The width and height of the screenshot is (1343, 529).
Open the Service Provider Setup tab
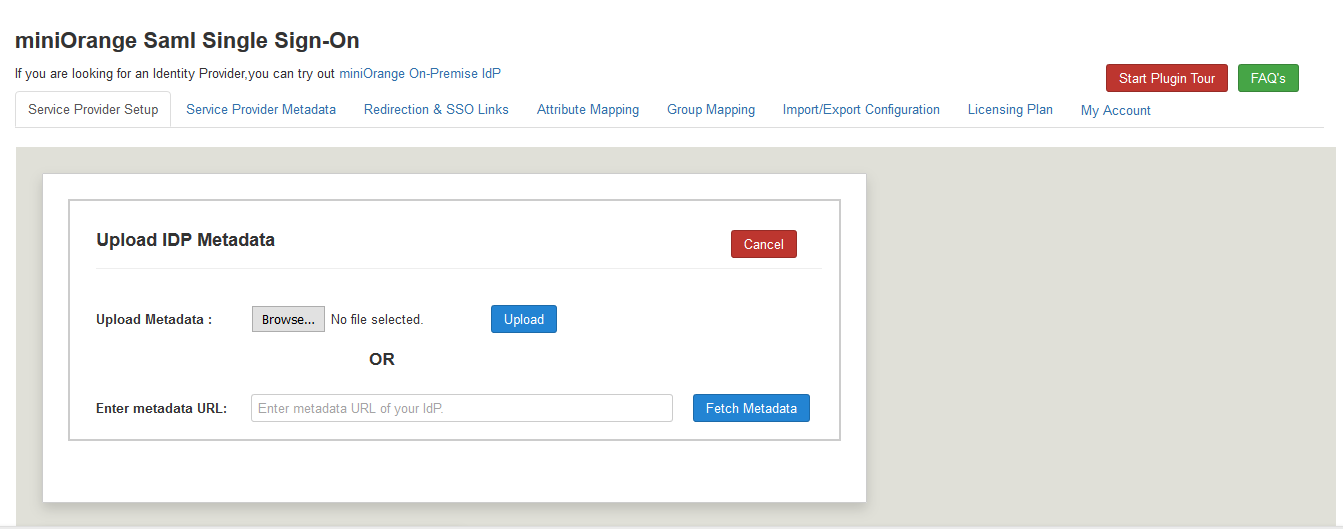(x=93, y=110)
